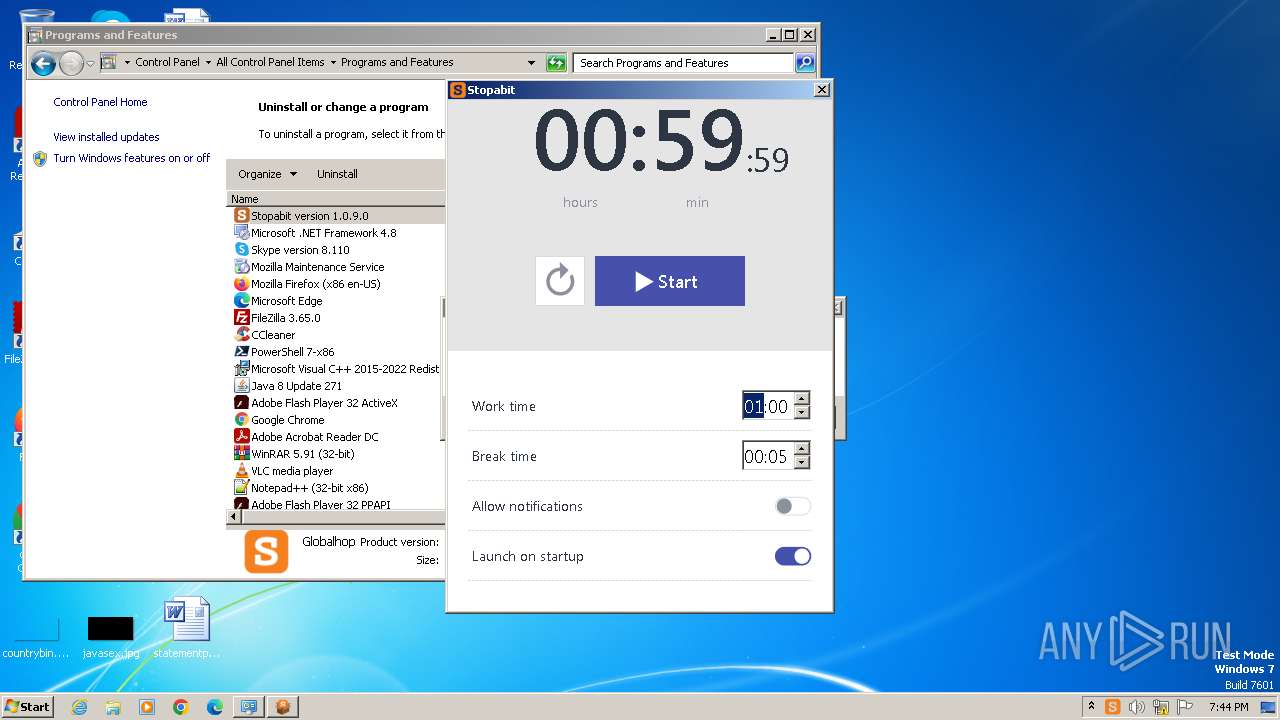Toggle the Allow notifications switch
Image resolution: width=1280 pixels, height=720 pixels.
[792, 506]
